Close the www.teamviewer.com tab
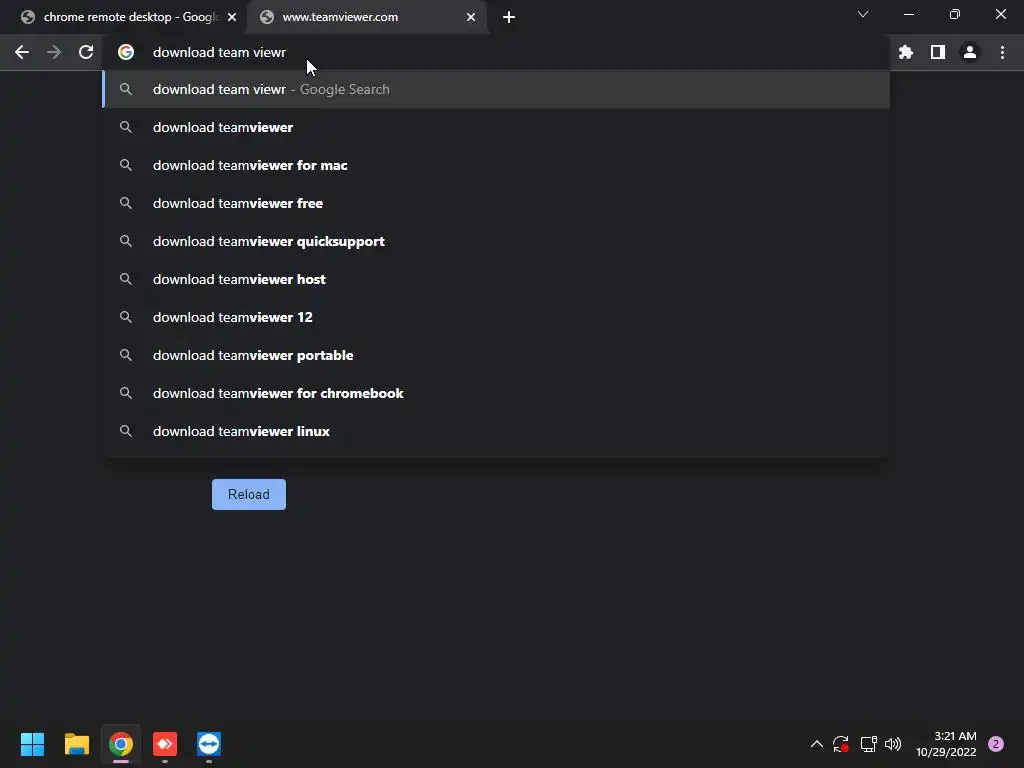This screenshot has width=1024, height=768. tap(471, 17)
